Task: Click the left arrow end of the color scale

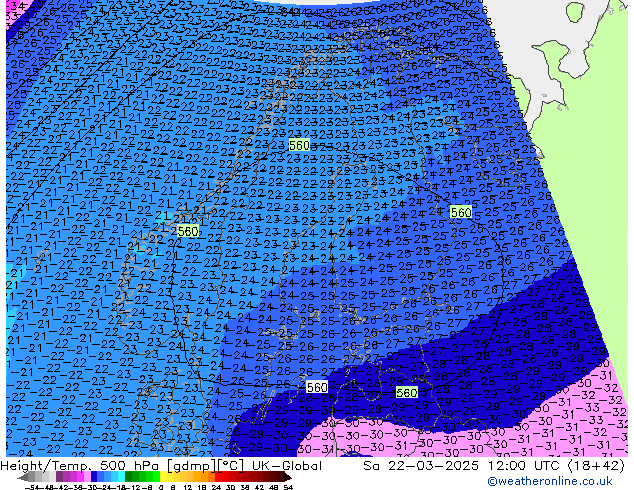Action: (22, 477)
